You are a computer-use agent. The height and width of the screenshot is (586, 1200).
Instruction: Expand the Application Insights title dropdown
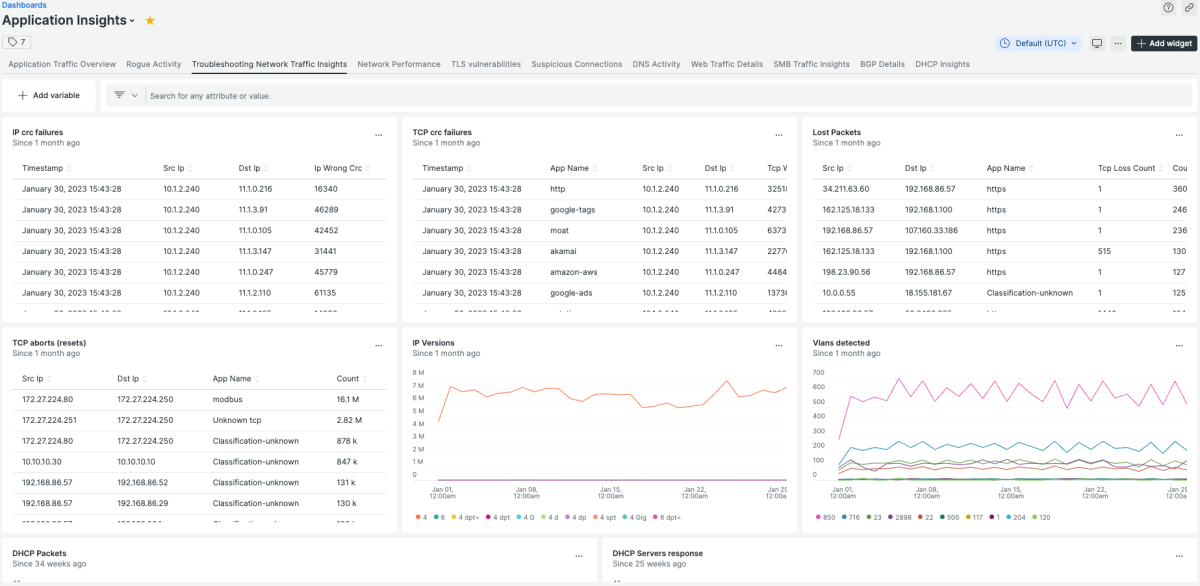pyautogui.click(x=133, y=21)
